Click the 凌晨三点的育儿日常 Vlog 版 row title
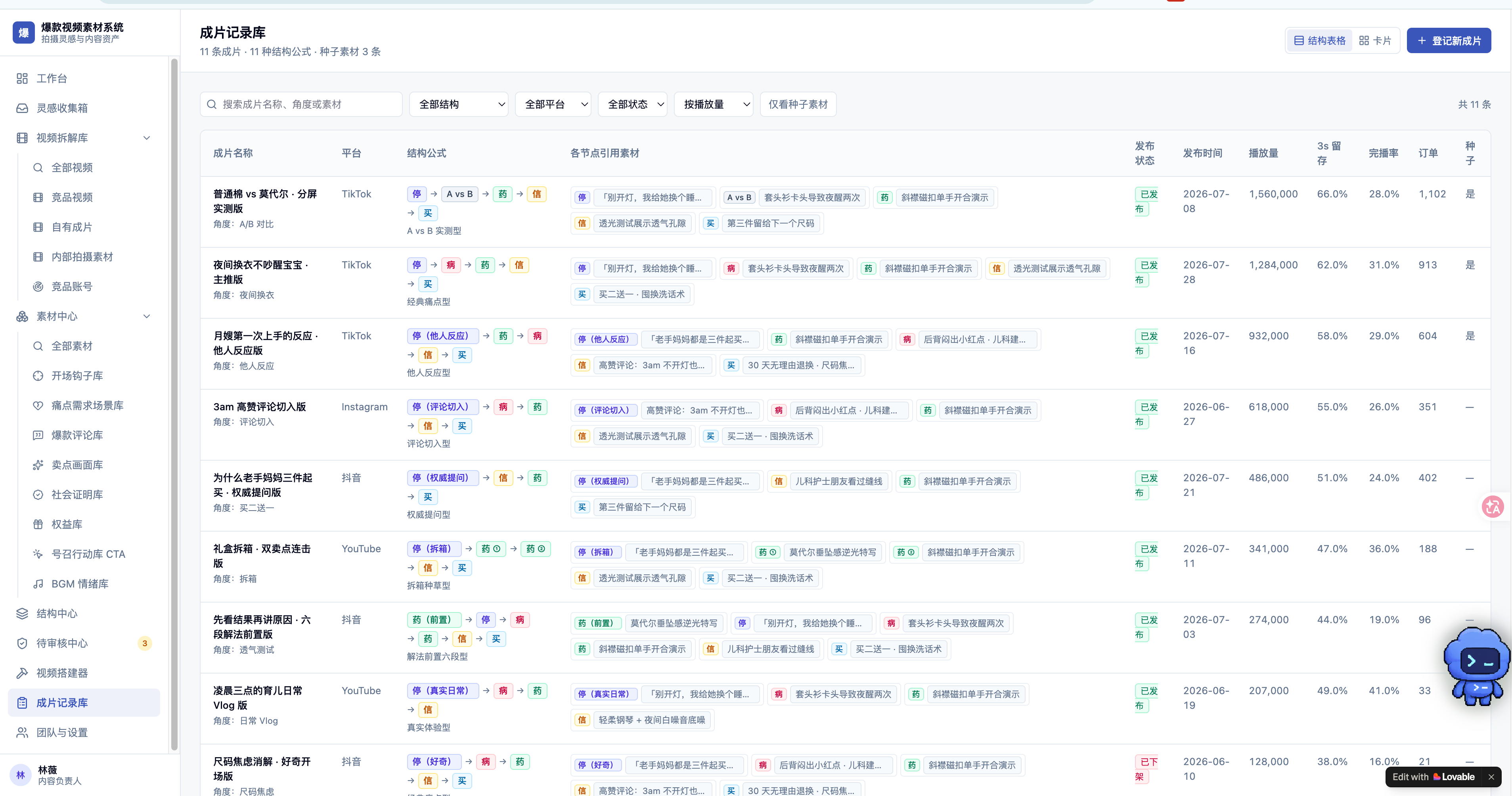 (x=258, y=698)
